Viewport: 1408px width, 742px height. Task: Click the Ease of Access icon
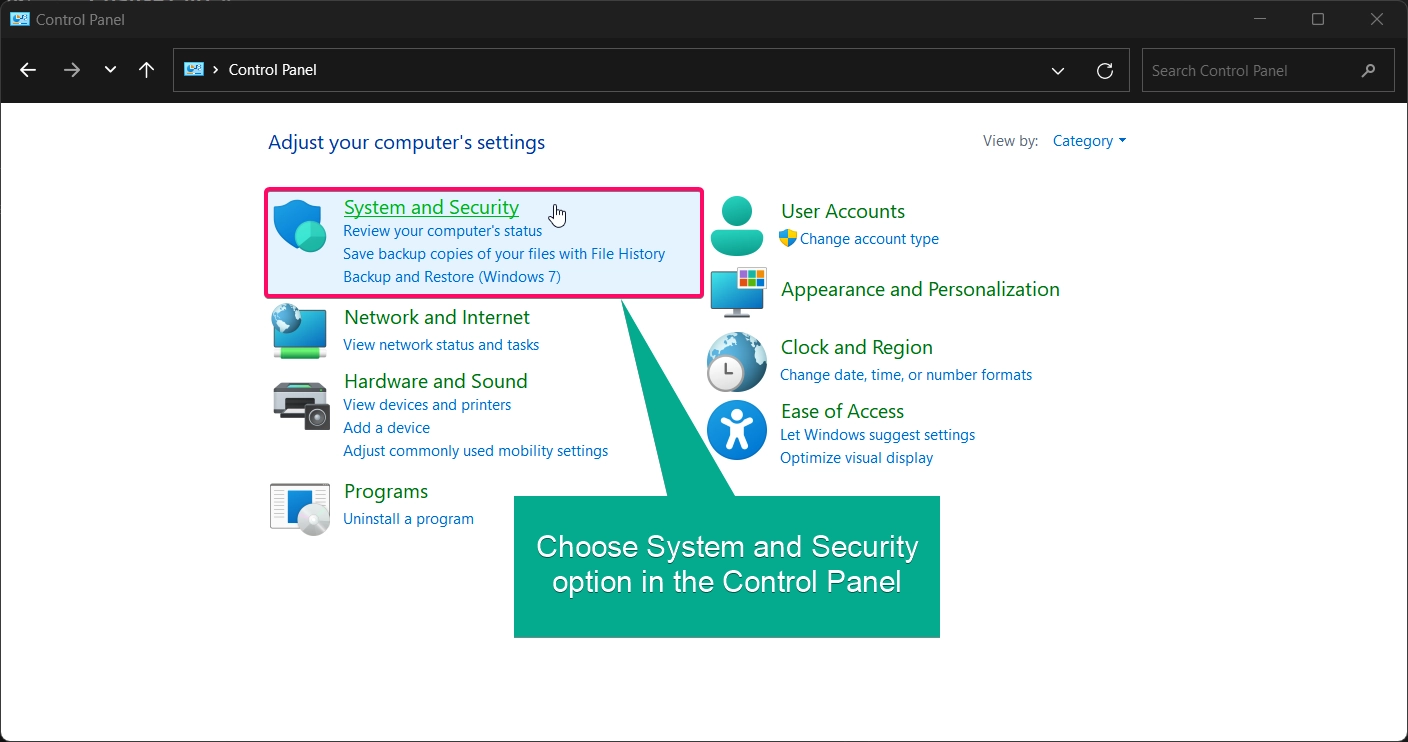click(x=737, y=430)
